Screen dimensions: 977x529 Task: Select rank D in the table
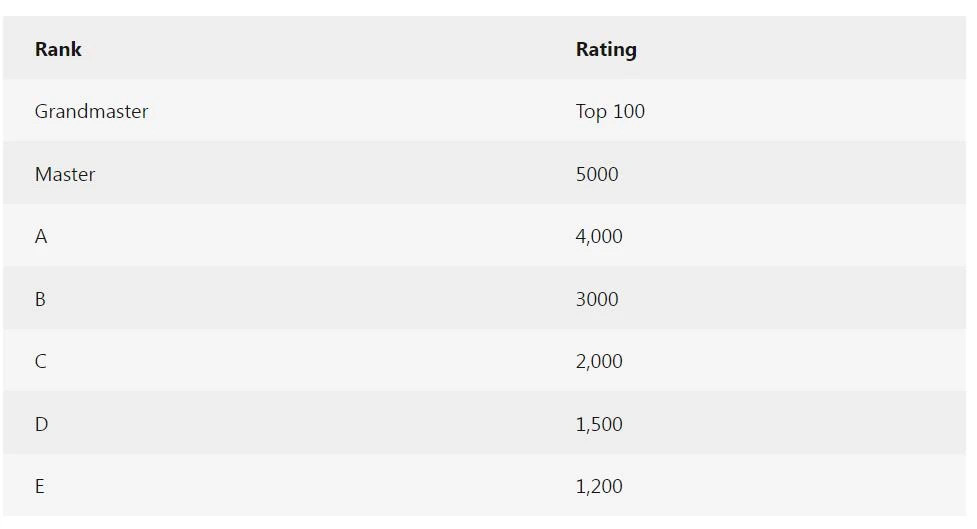(x=41, y=424)
